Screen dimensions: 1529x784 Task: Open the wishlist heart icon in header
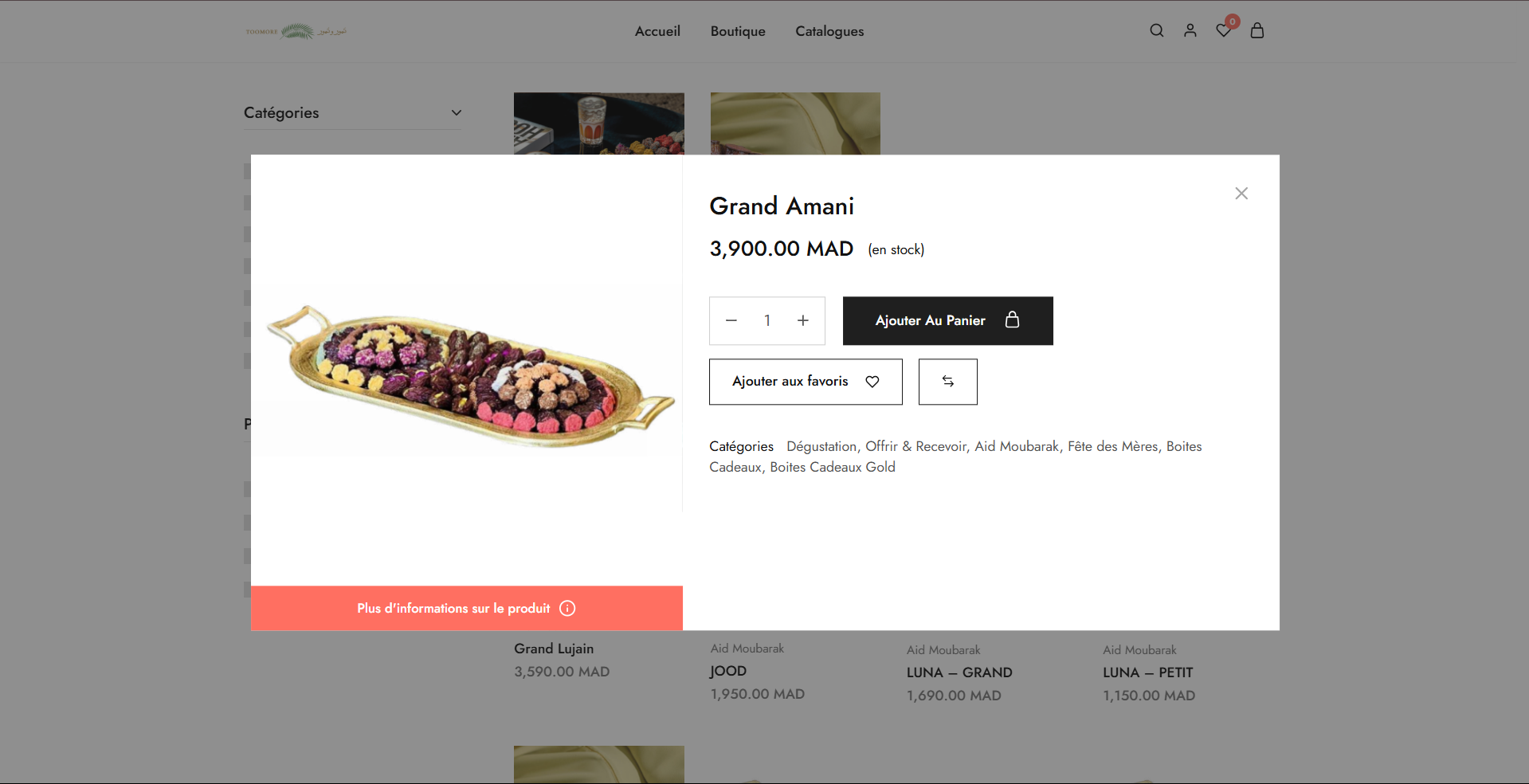point(1224,31)
